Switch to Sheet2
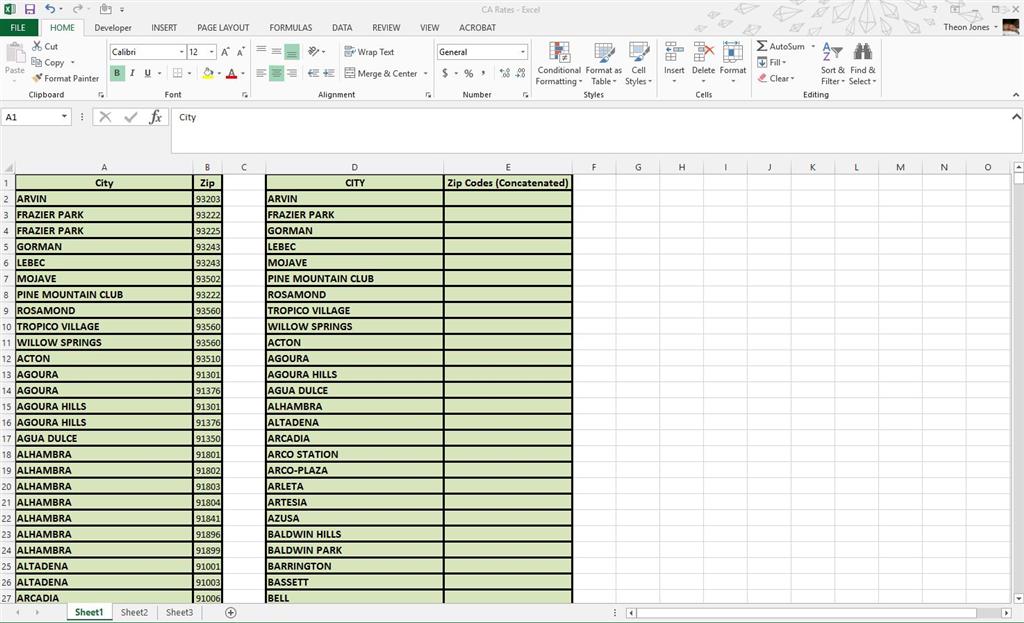 click(x=134, y=612)
